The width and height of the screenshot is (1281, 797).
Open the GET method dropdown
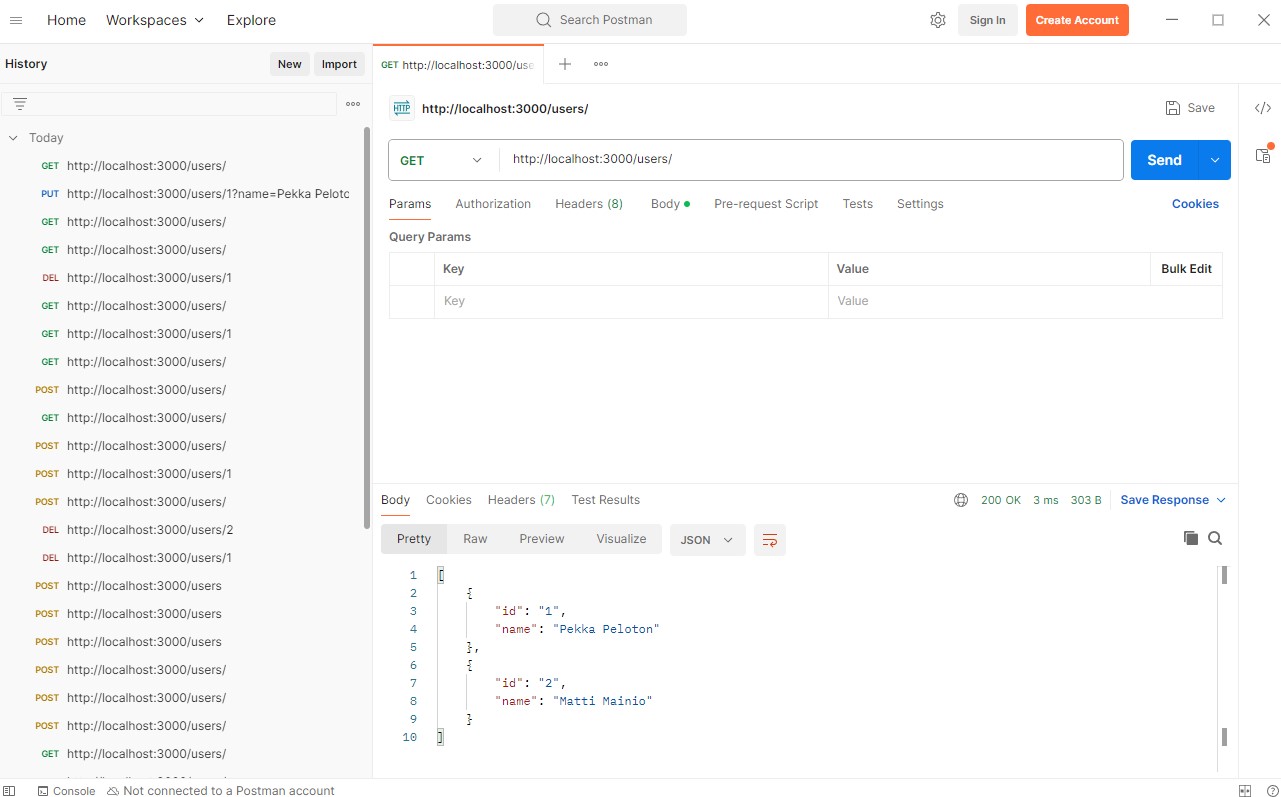(441, 160)
